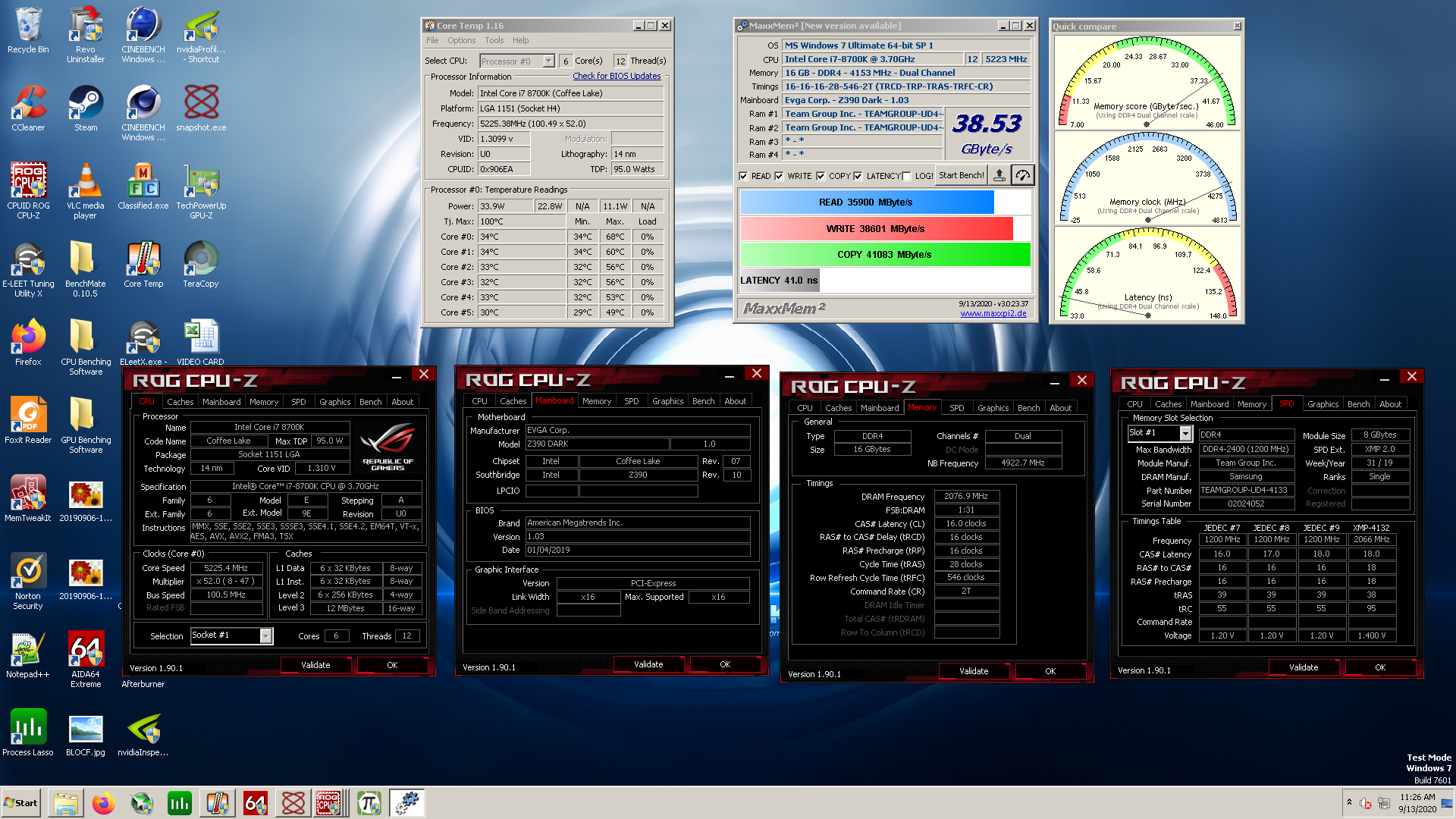Launch Core Temp desktop shortcut

(x=143, y=264)
